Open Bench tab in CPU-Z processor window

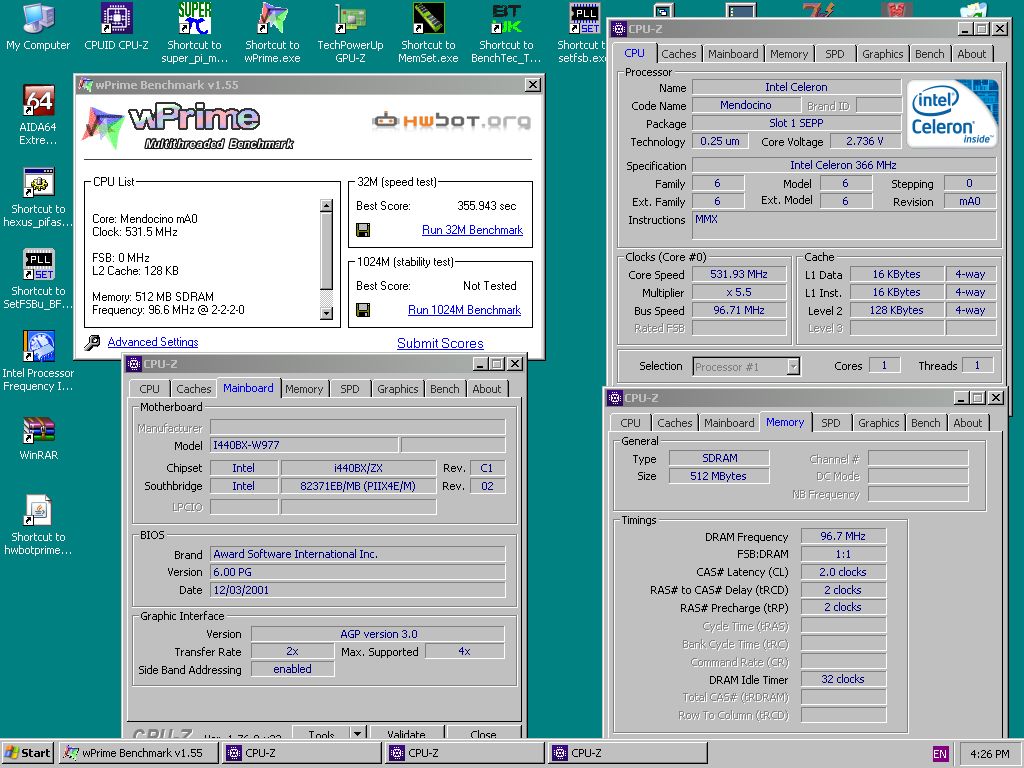click(x=929, y=54)
